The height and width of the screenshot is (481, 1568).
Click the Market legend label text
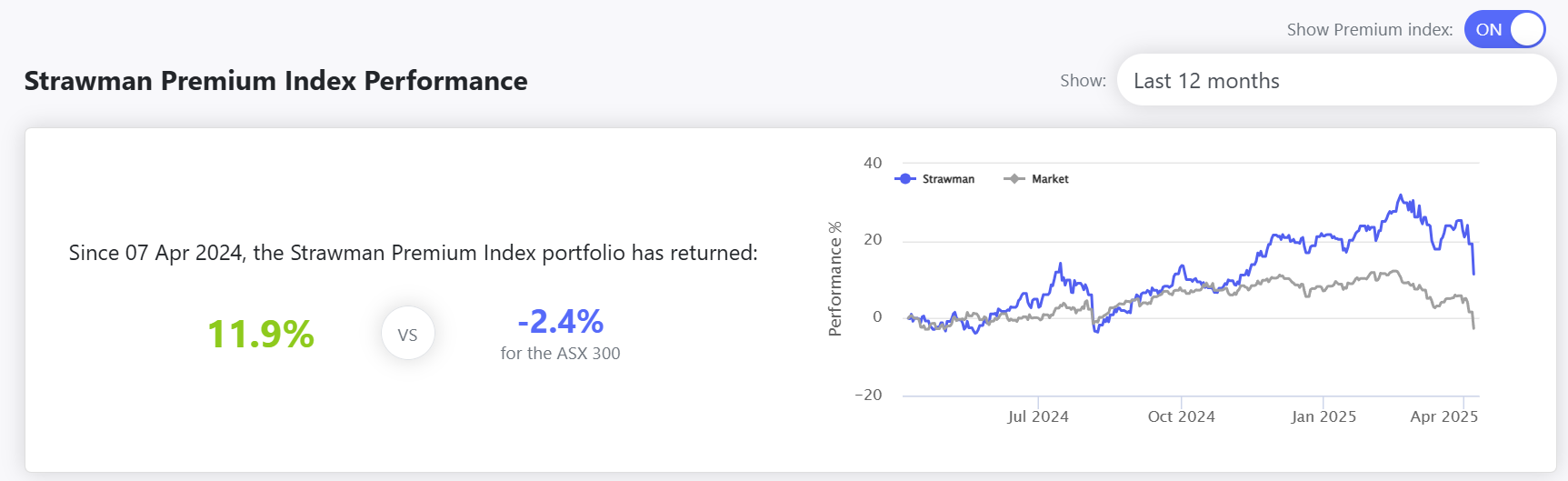(1050, 179)
